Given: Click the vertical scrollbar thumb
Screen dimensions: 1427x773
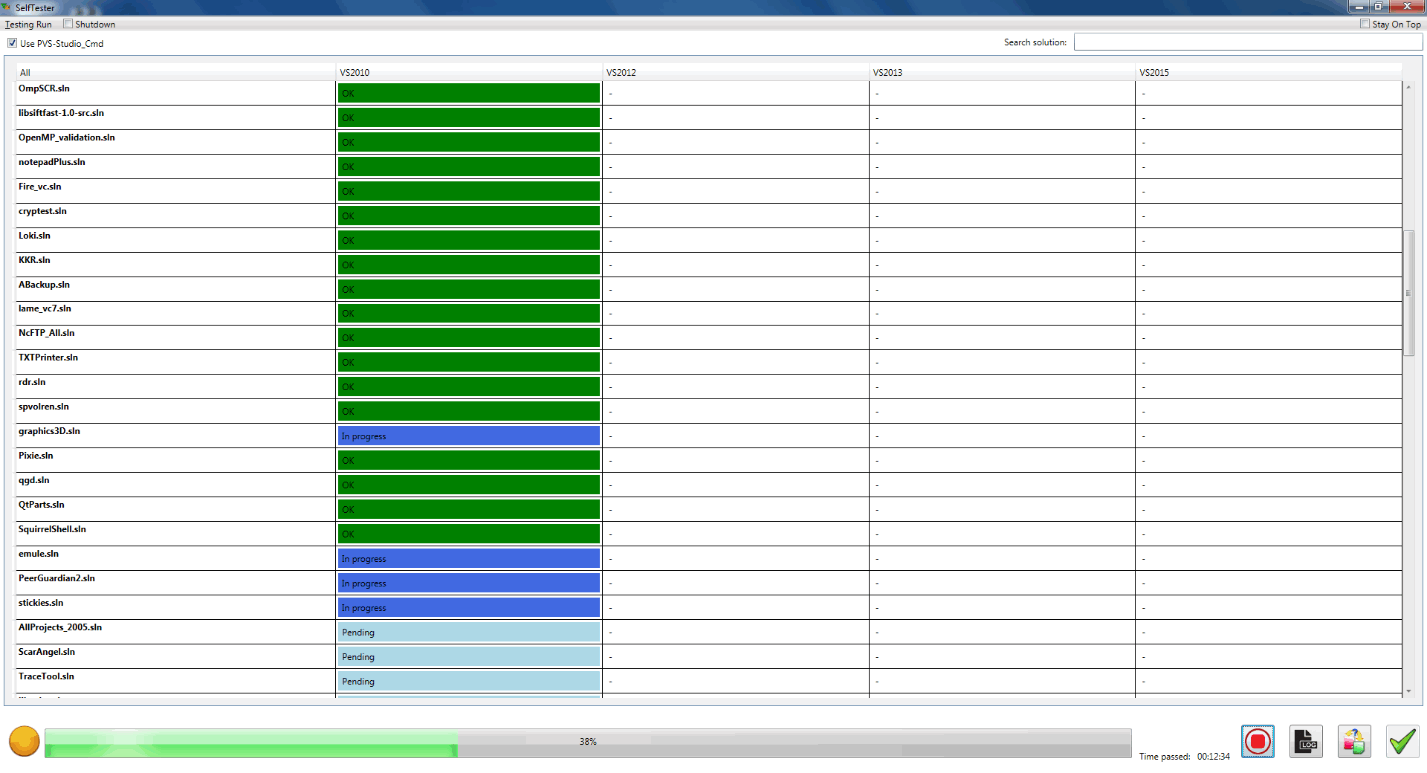Looking at the screenshot, I should [1410, 292].
